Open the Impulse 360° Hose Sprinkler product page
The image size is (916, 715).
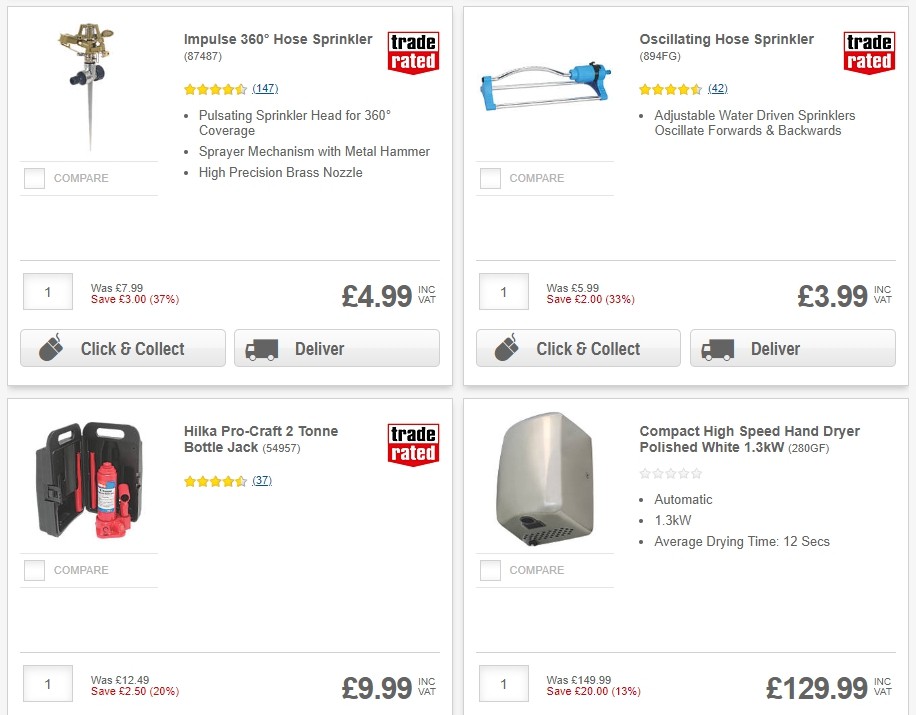coord(277,39)
